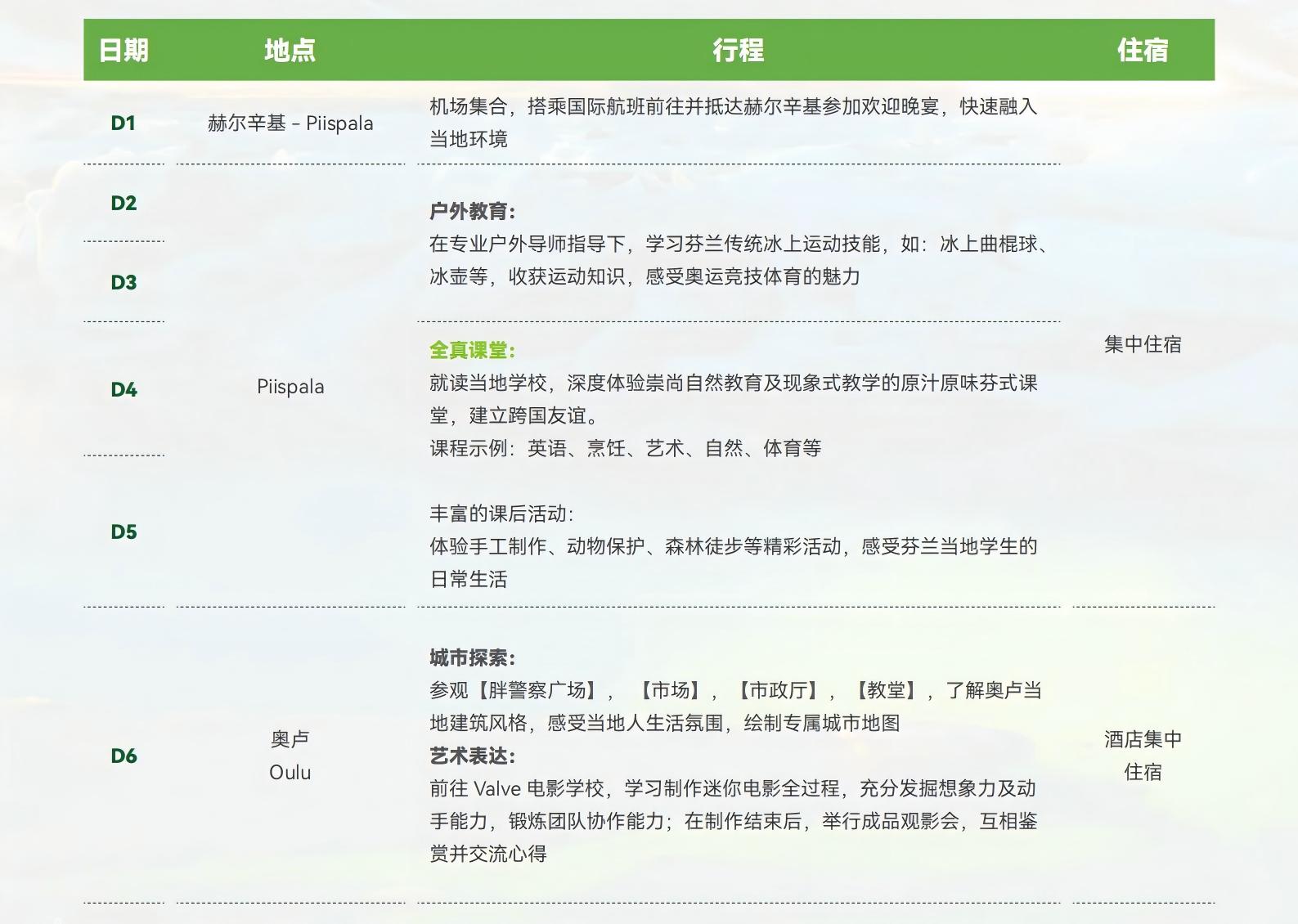Select the D1 date label

(123, 123)
